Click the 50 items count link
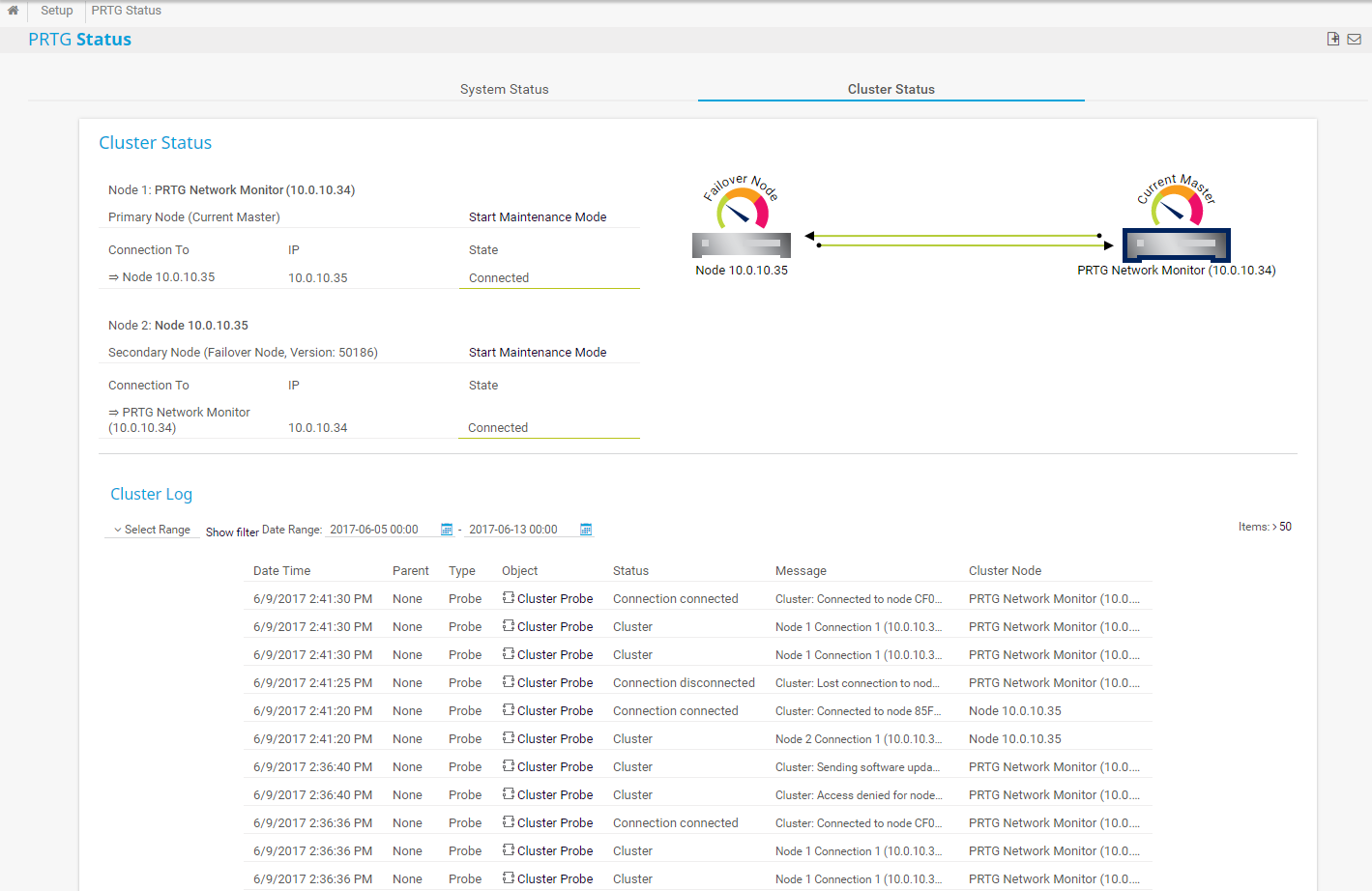Image resolution: width=1372 pixels, height=891 pixels. tap(1285, 527)
